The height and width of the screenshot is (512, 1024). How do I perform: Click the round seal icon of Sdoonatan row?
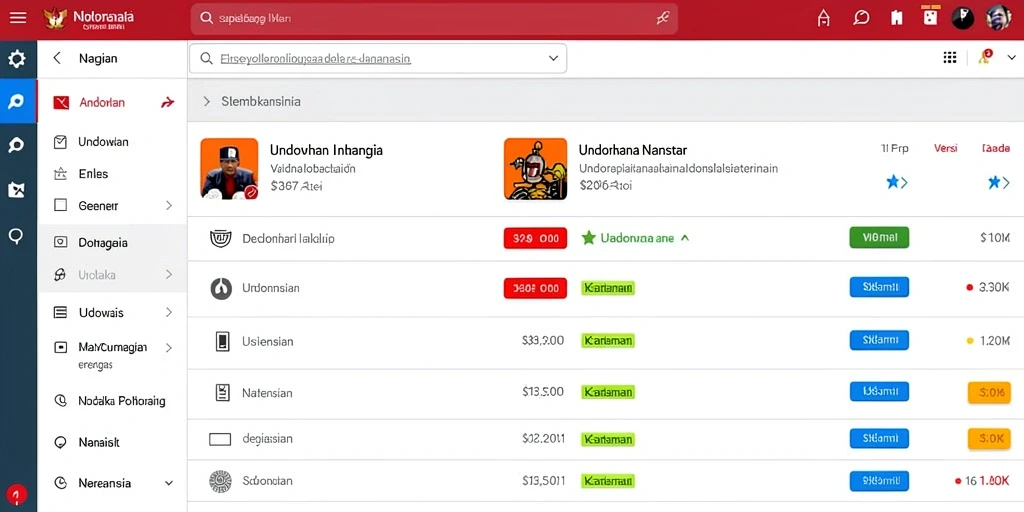point(220,481)
